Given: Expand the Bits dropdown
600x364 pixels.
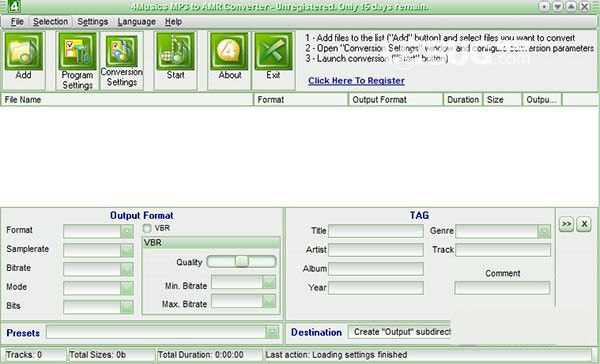Looking at the screenshot, I should [127, 307].
